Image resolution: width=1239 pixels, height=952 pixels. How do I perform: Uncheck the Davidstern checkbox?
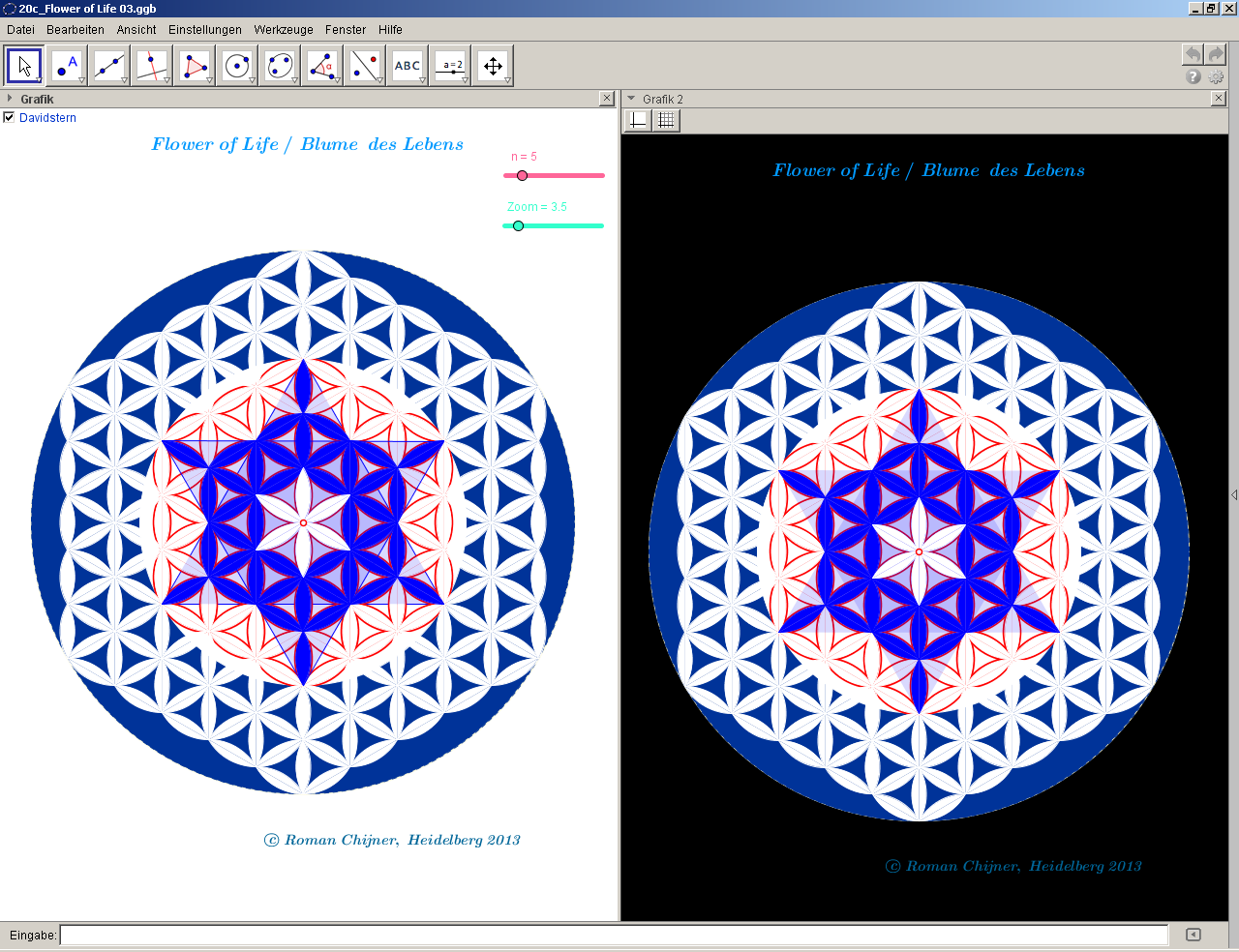coord(10,118)
